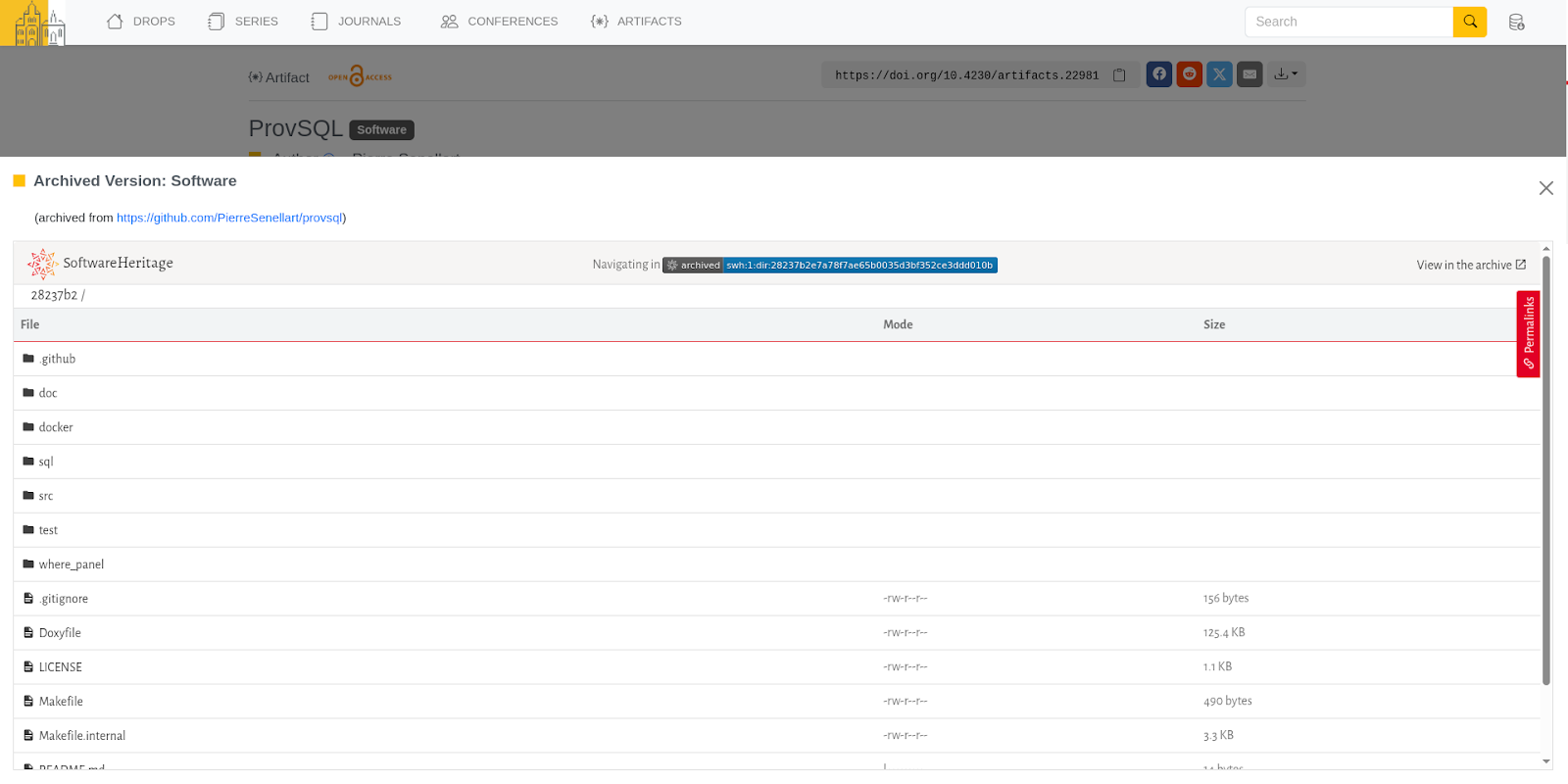Go to the Conferences menu
Viewport: 1568px width, 784px height.
(499, 22)
